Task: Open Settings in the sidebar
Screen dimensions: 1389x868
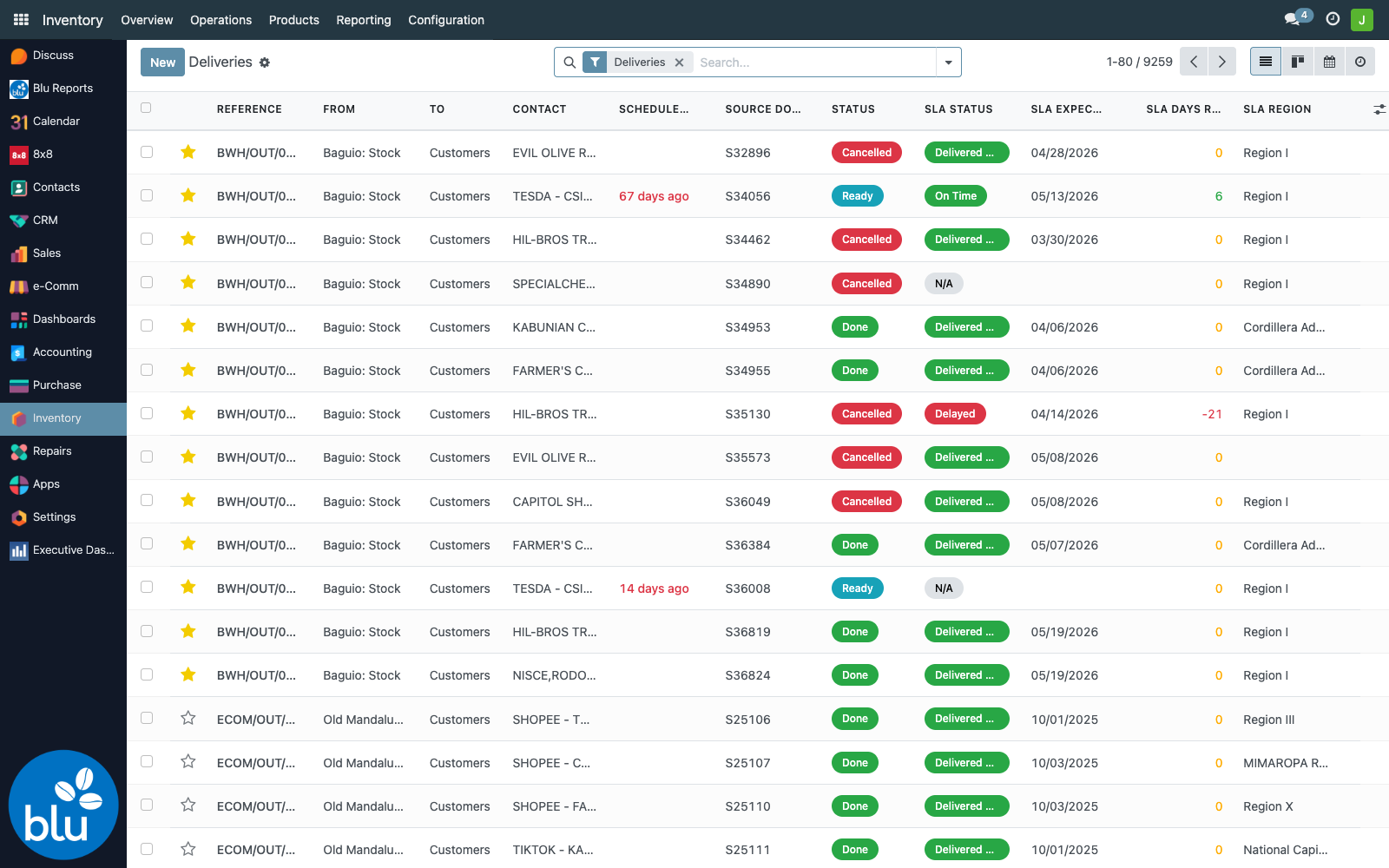Action: click(x=63, y=516)
